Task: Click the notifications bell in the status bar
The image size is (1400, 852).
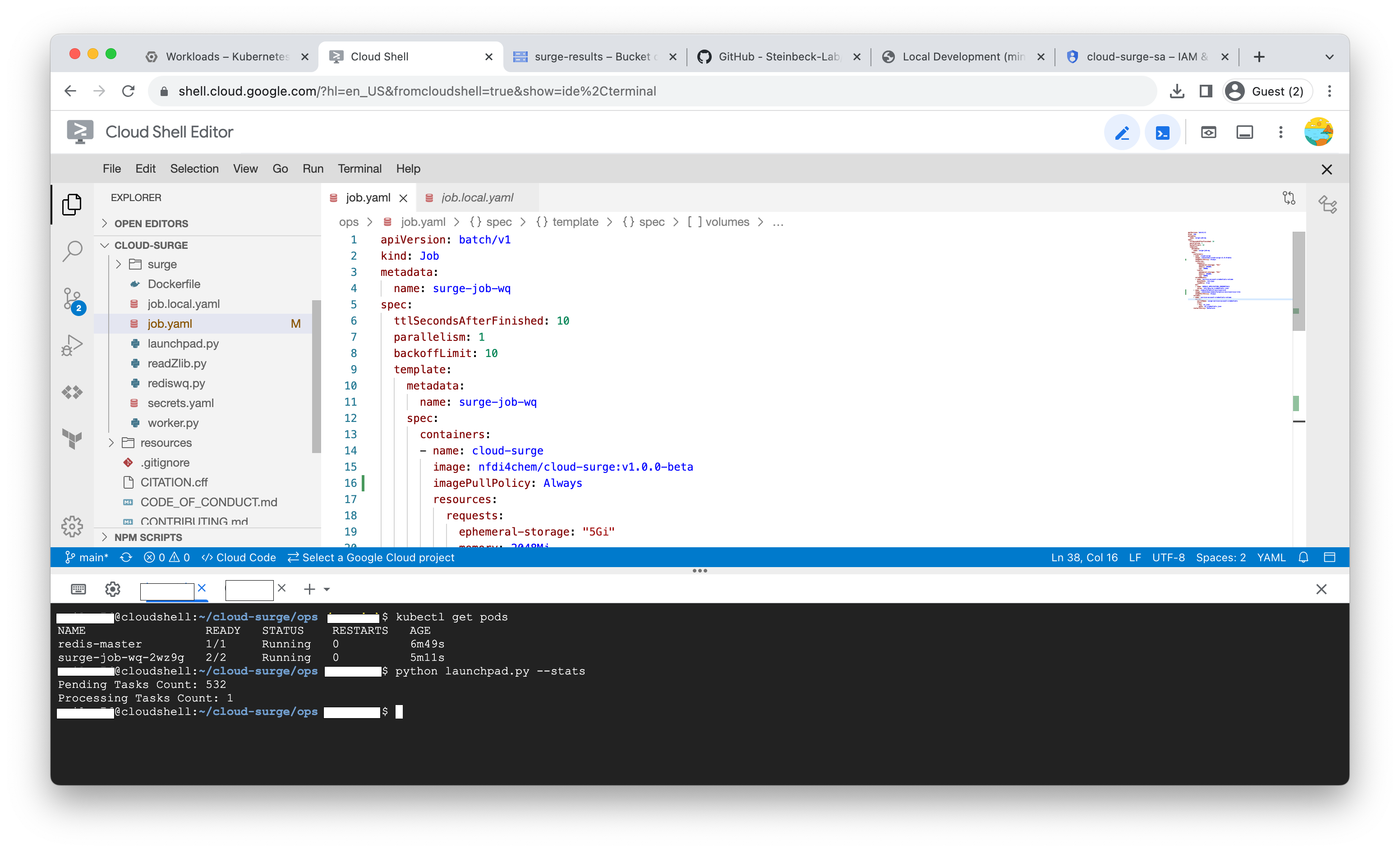Action: coord(1303,557)
